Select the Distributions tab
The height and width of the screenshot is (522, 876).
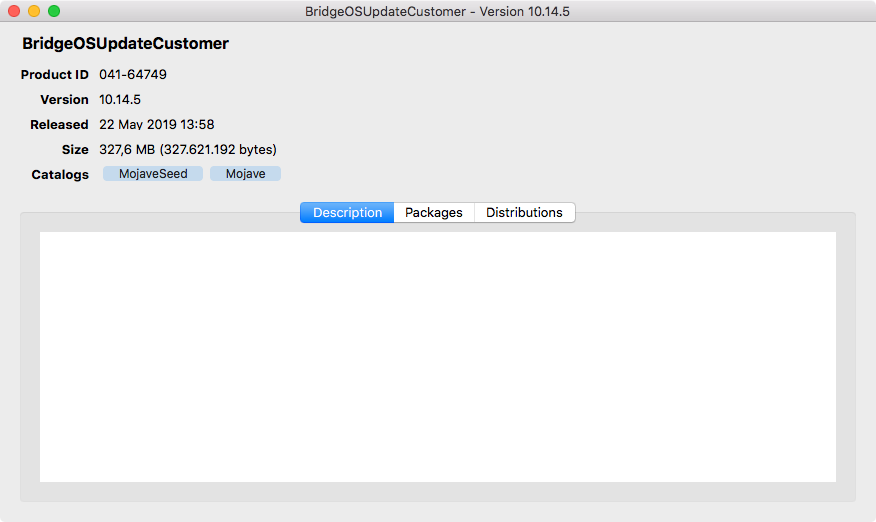pyautogui.click(x=525, y=212)
